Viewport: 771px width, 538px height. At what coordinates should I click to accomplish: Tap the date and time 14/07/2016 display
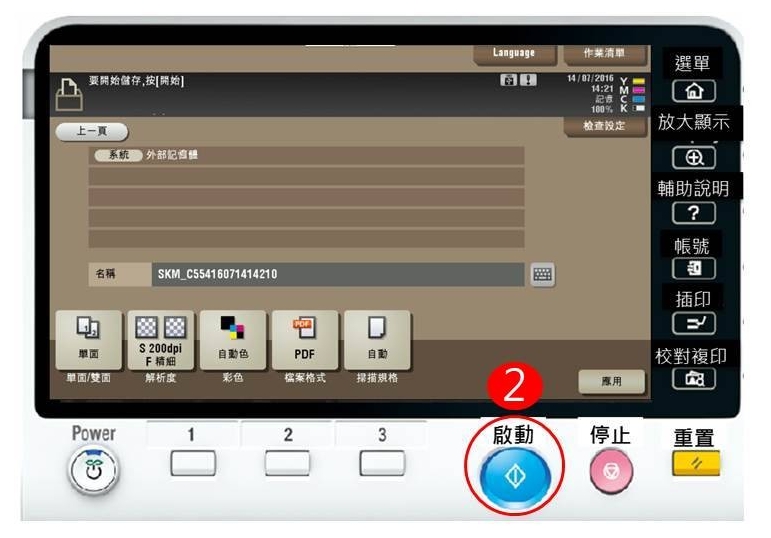(590, 84)
